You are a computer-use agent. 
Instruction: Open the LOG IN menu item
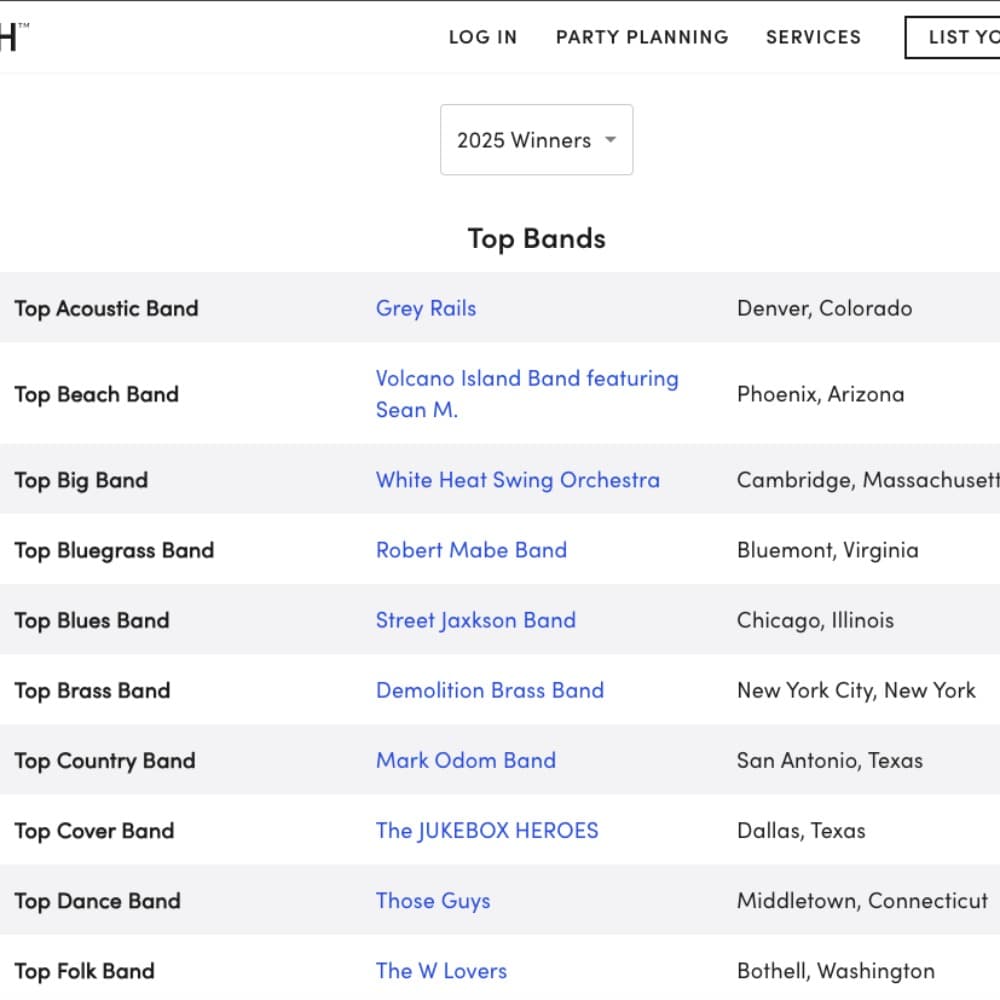(482, 37)
